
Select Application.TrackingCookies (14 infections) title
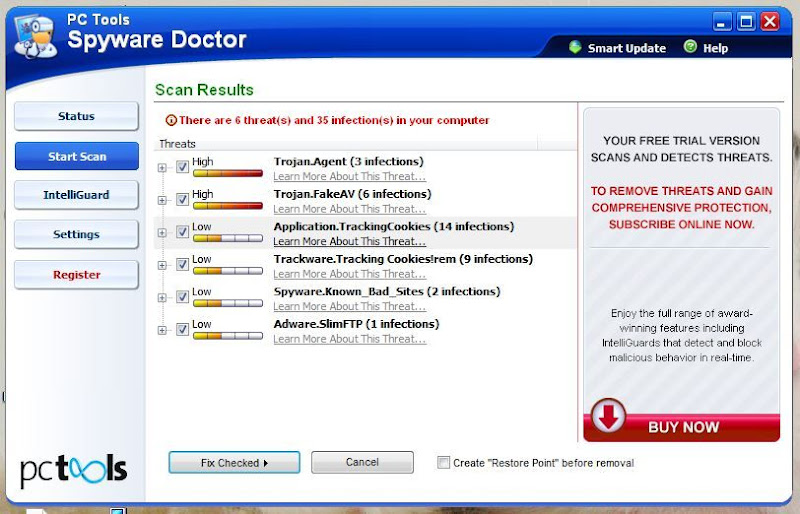coord(394,227)
